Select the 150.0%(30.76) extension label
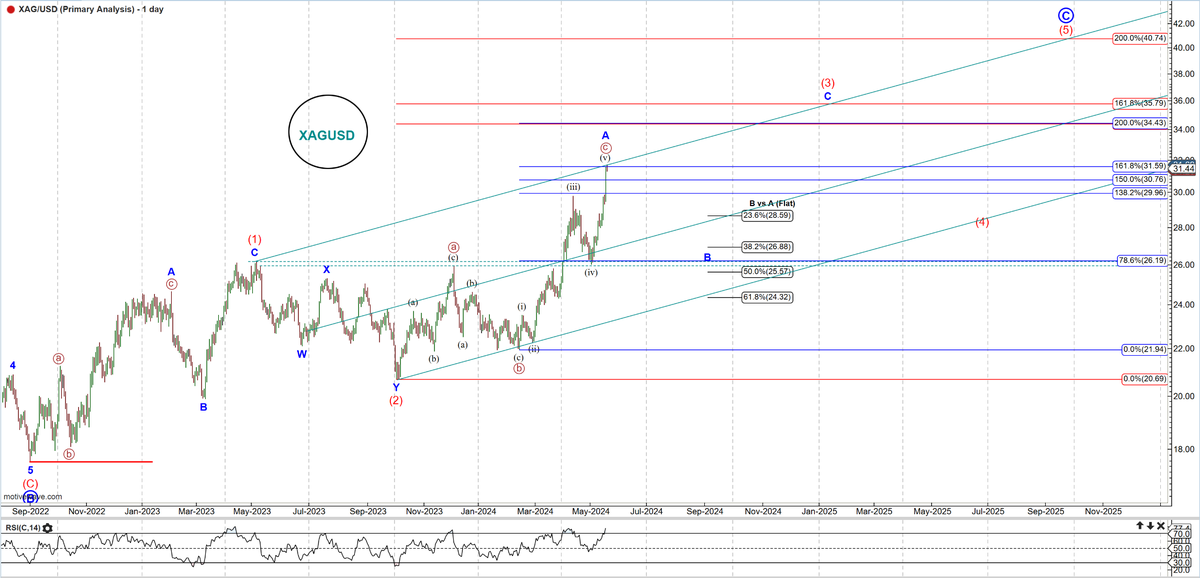1200x578 pixels. (x=1138, y=179)
